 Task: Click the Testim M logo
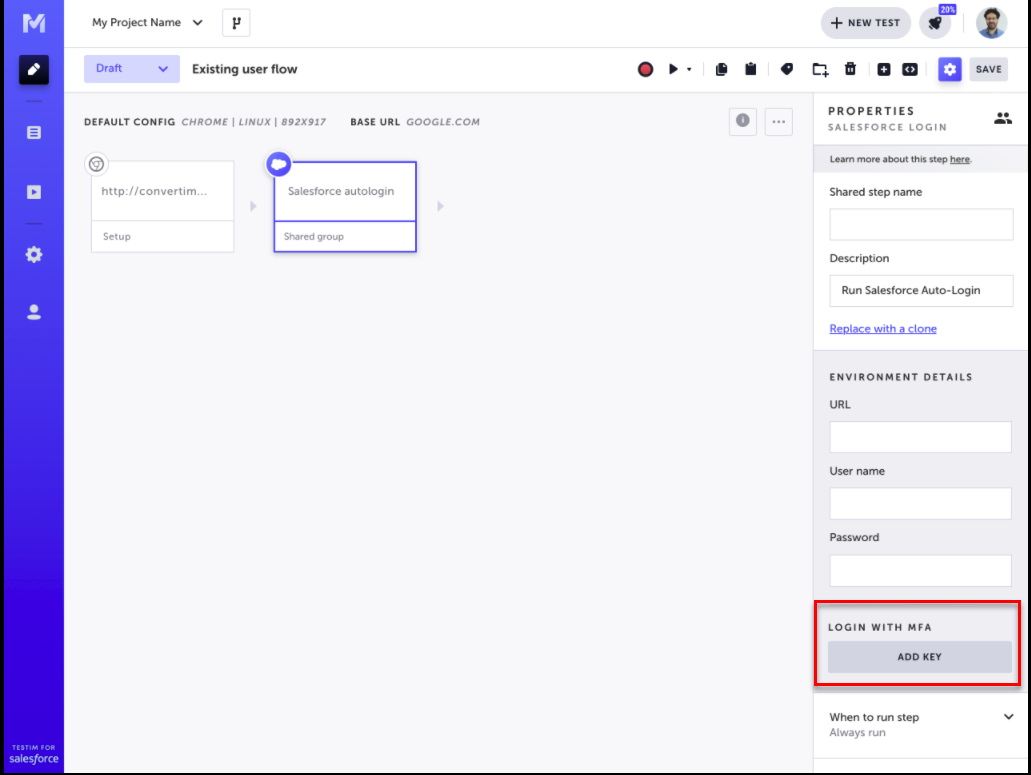pyautogui.click(x=34, y=23)
